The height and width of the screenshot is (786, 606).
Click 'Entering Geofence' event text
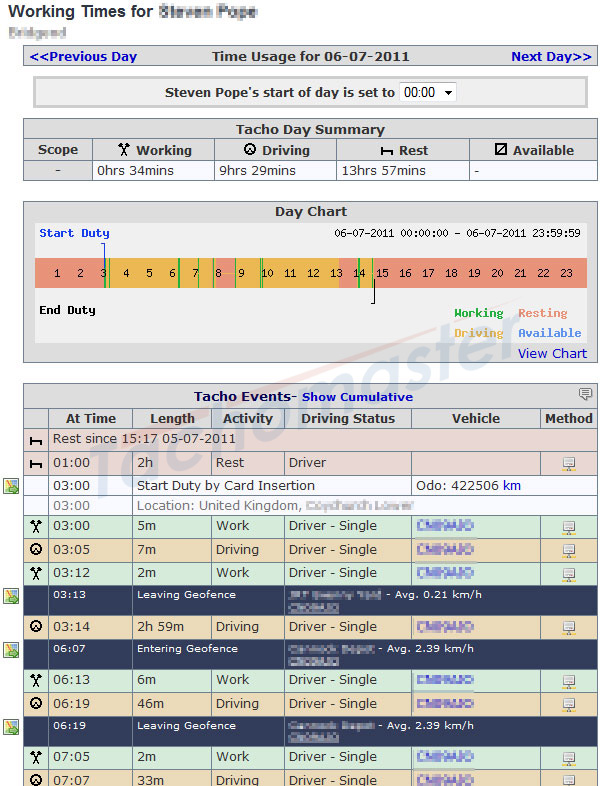pyautogui.click(x=187, y=649)
